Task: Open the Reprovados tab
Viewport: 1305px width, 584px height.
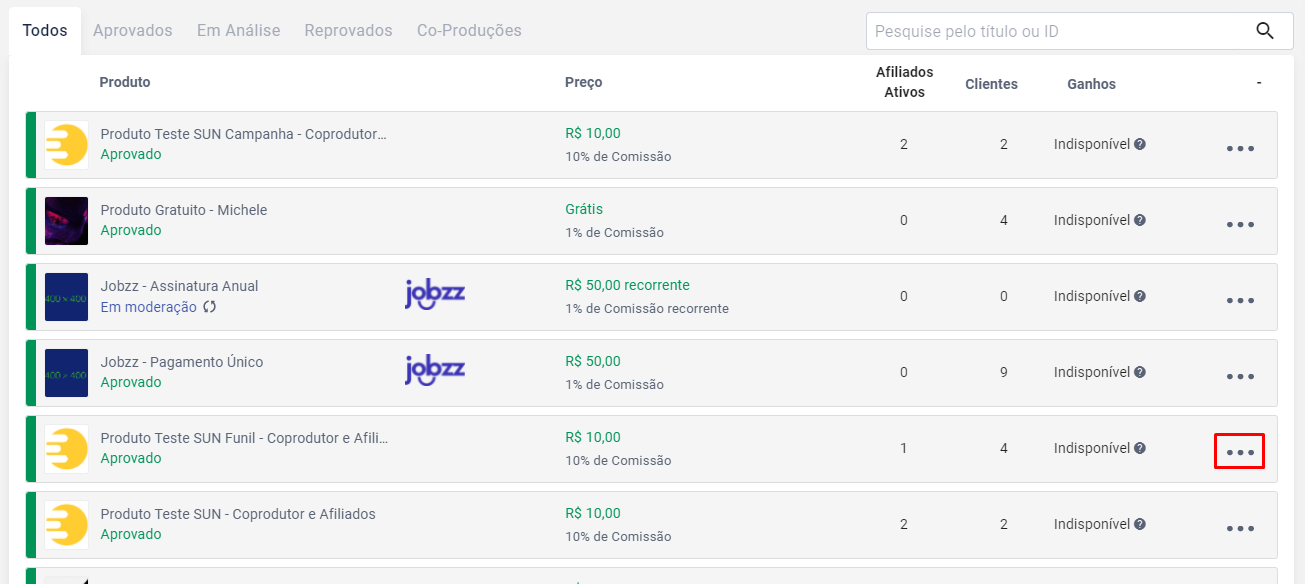Action: 348,31
